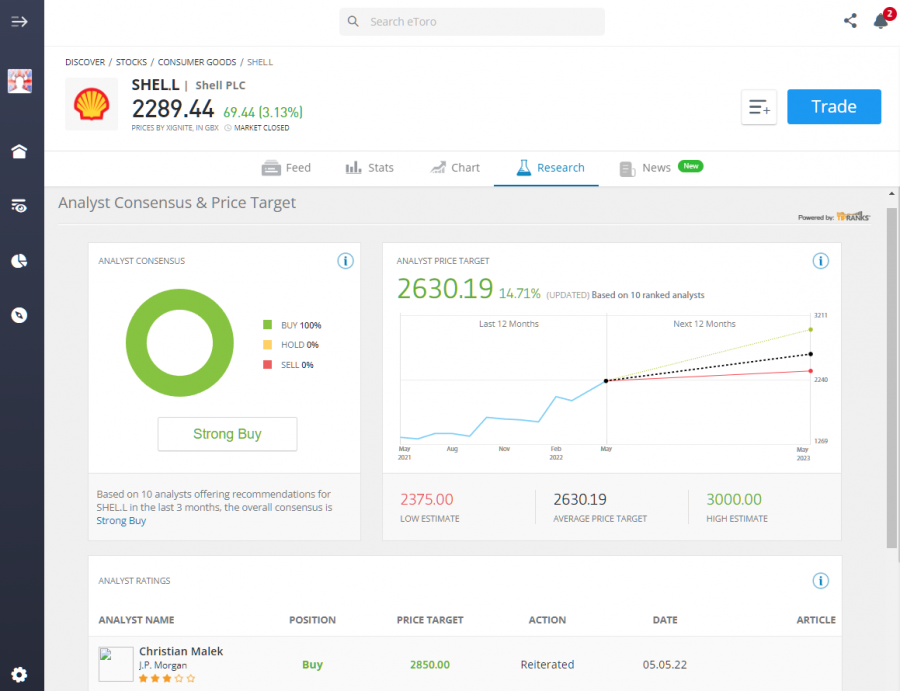
Task: Click the red SELL legend swatch
Action: click(267, 364)
